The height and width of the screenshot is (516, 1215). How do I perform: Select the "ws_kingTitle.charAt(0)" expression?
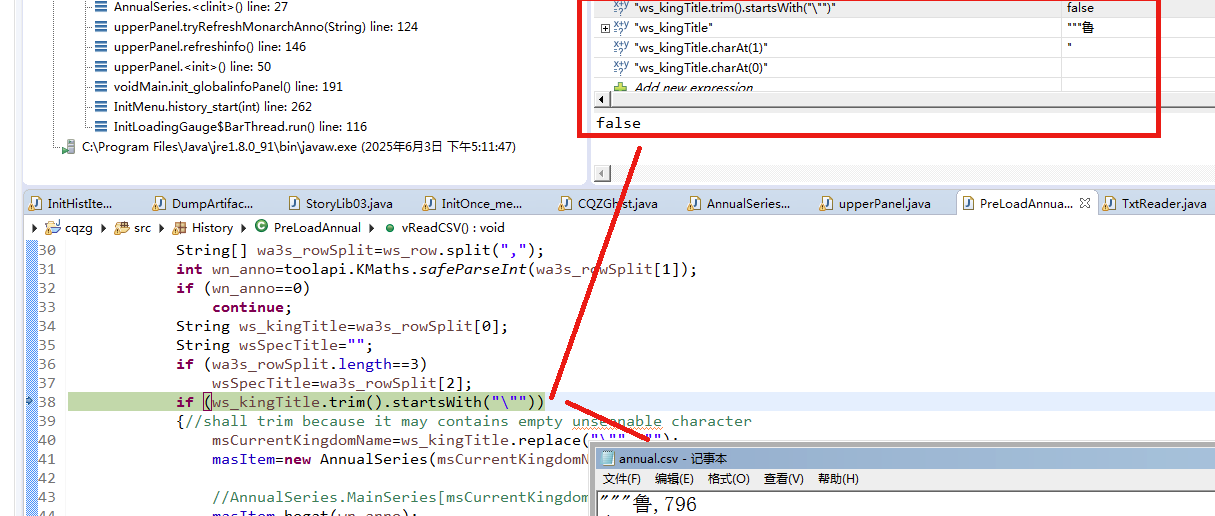tap(700, 68)
